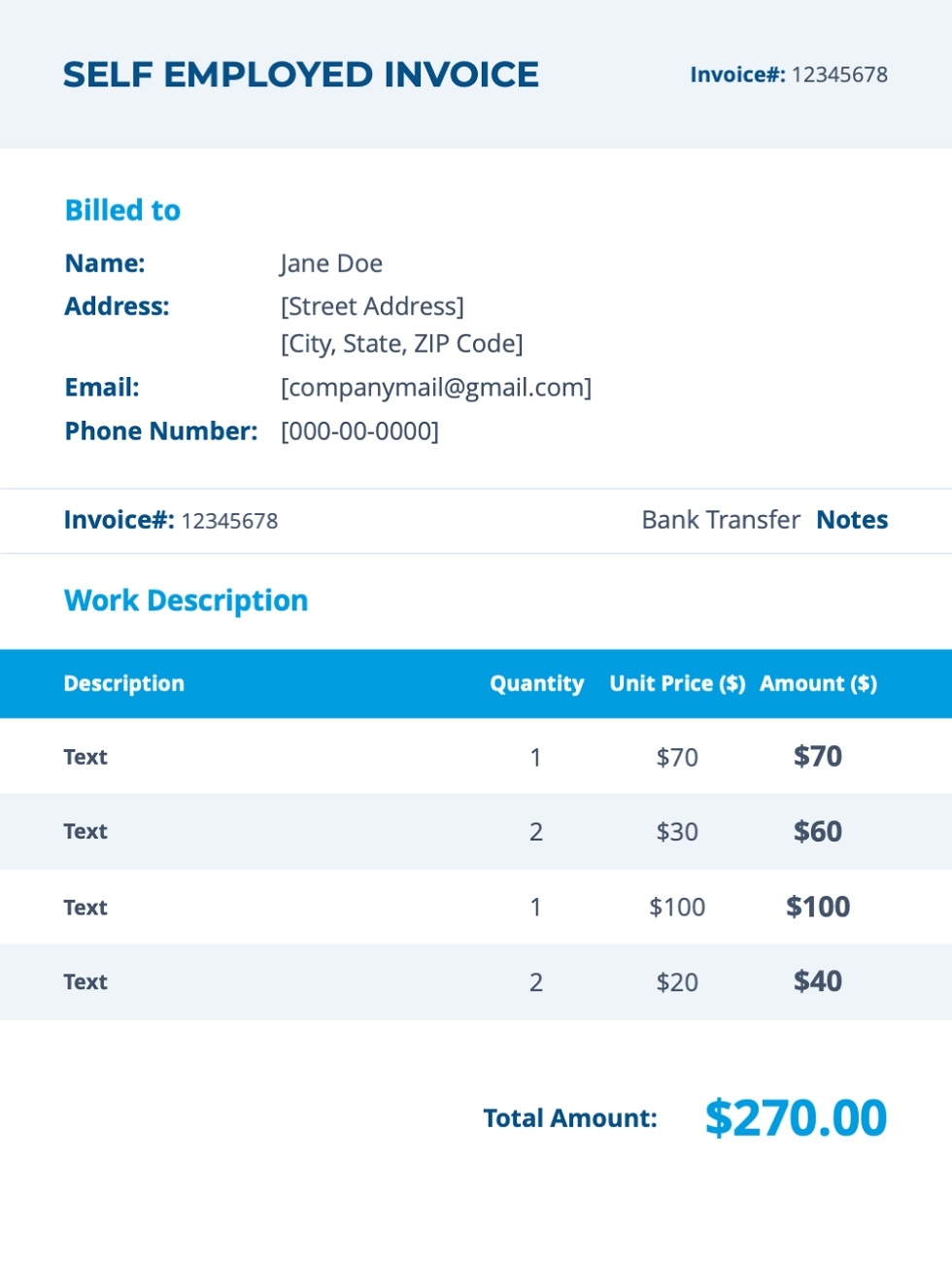Click the $270.00 total amount value
This screenshot has width=952, height=1269.
[796, 1117]
